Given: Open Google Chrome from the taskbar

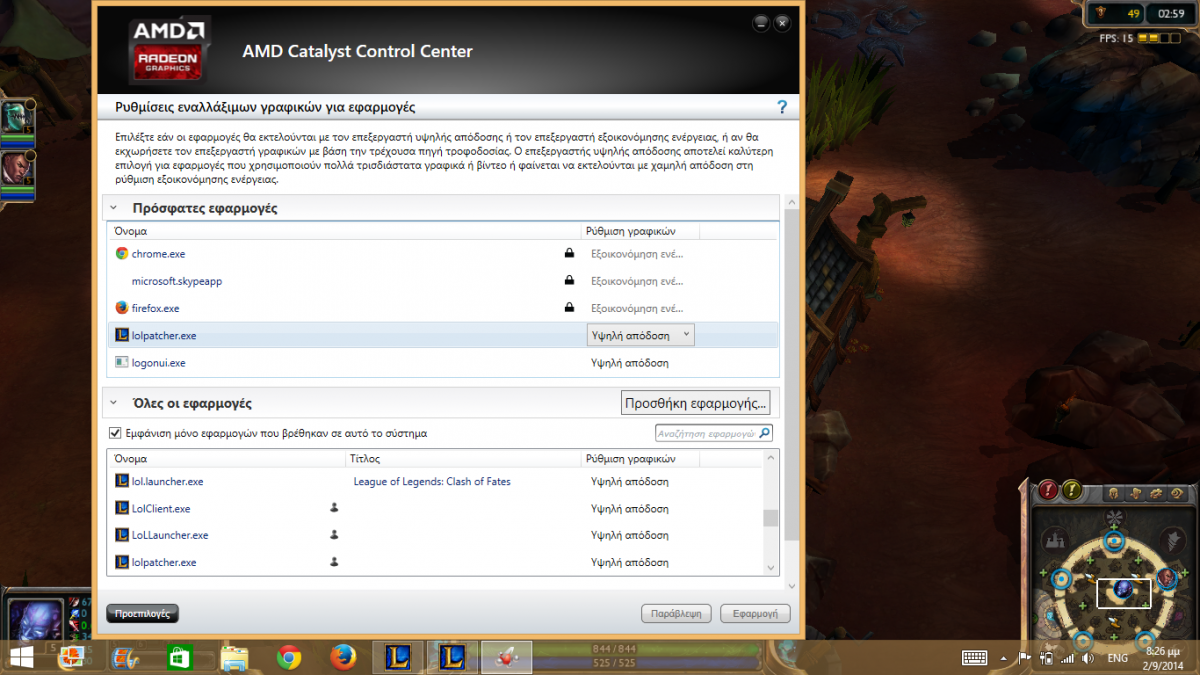Looking at the screenshot, I should [x=290, y=657].
